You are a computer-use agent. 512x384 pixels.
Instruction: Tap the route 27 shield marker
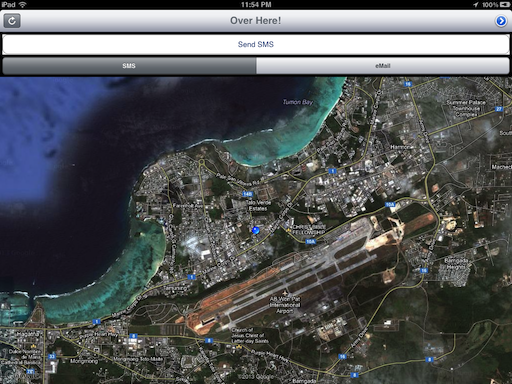click(499, 109)
